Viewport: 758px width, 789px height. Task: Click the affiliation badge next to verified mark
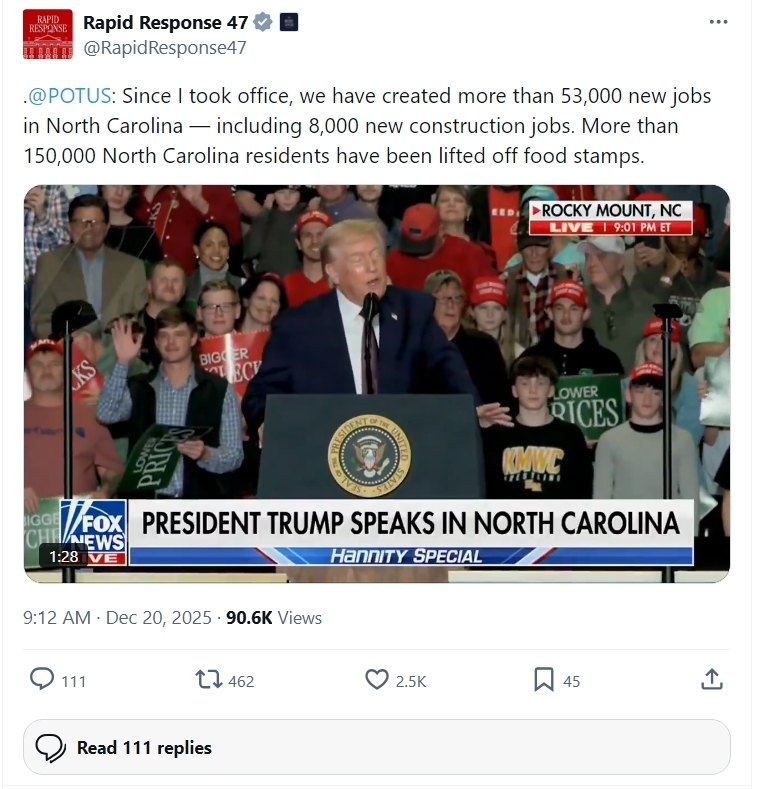click(x=289, y=22)
